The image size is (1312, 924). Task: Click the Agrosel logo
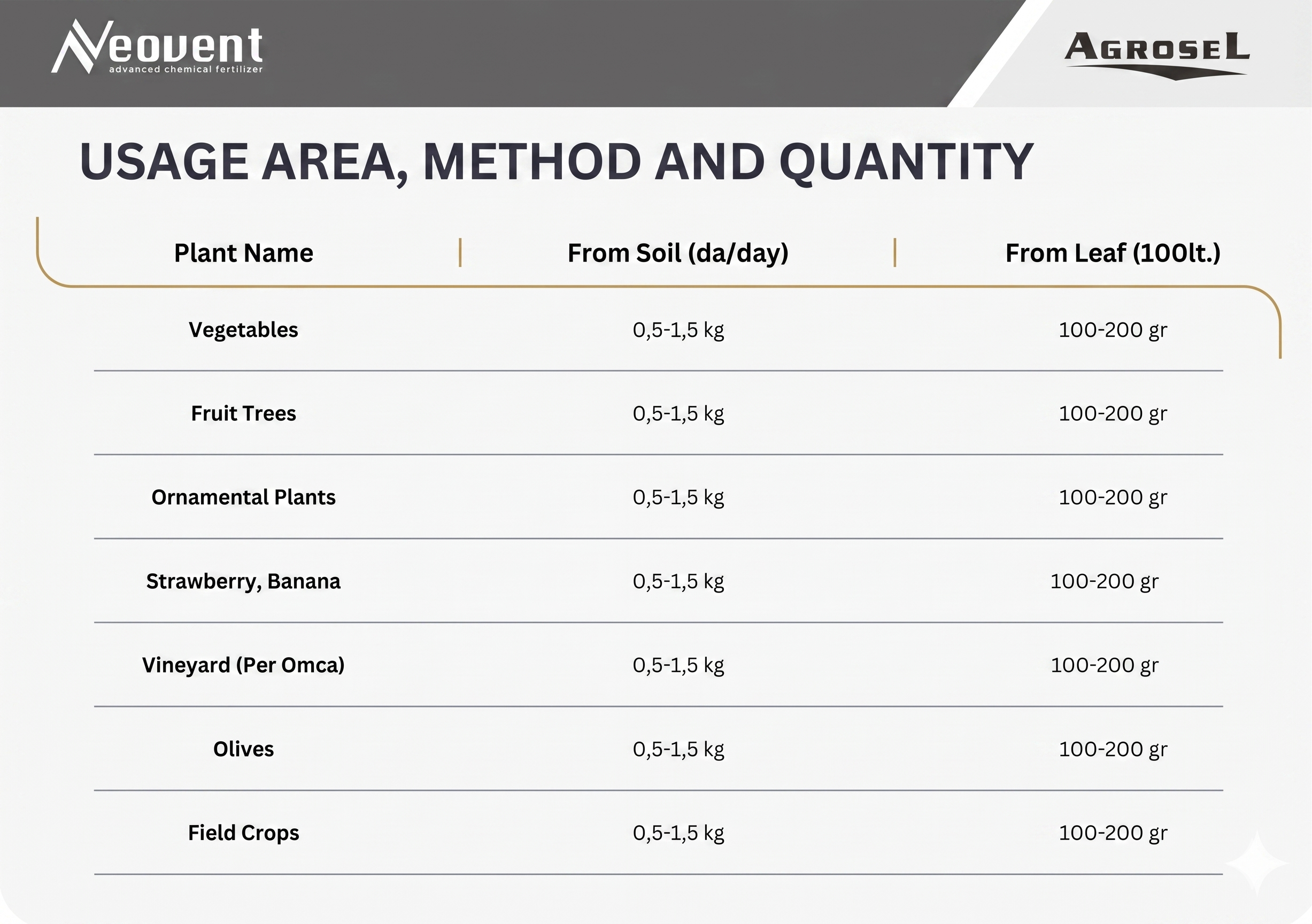coord(1156,55)
